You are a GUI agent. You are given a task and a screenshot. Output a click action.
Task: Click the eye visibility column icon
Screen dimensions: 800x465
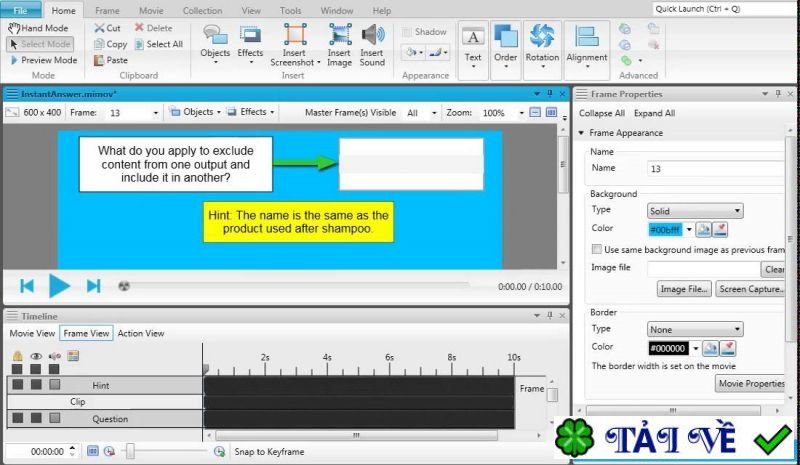point(36,356)
